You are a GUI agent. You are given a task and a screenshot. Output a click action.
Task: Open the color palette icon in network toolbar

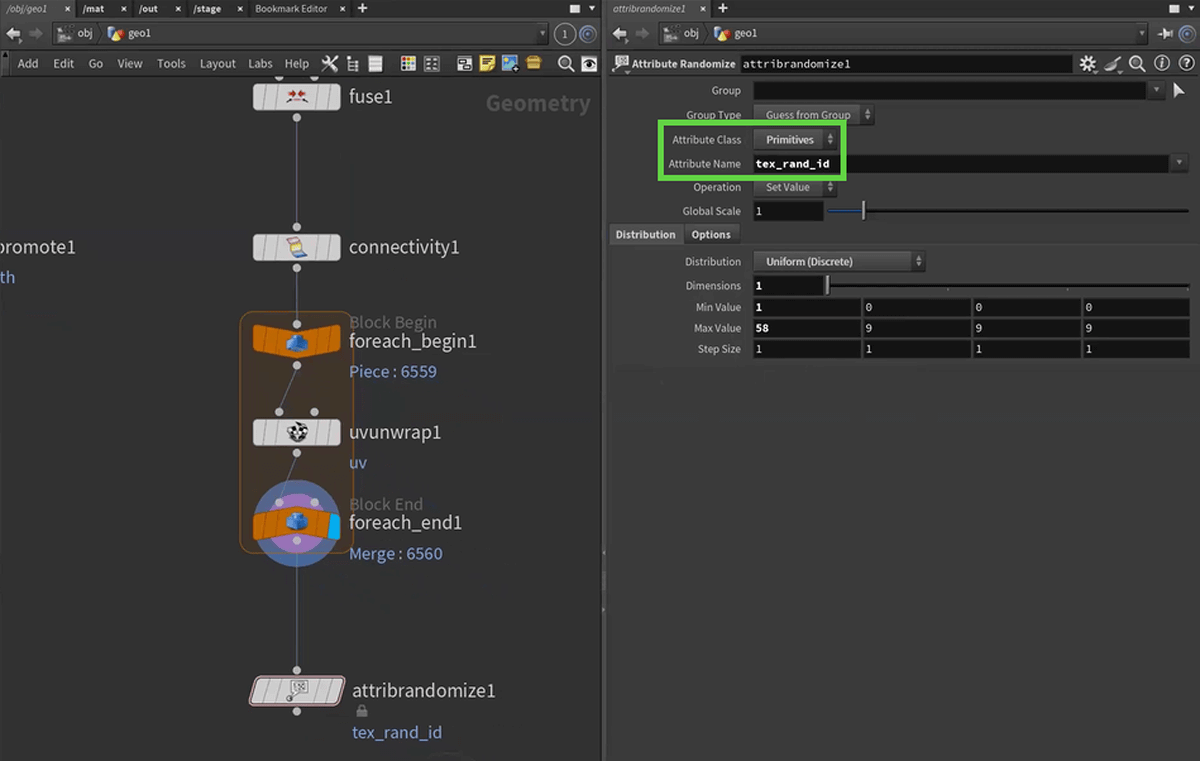click(x=408, y=63)
